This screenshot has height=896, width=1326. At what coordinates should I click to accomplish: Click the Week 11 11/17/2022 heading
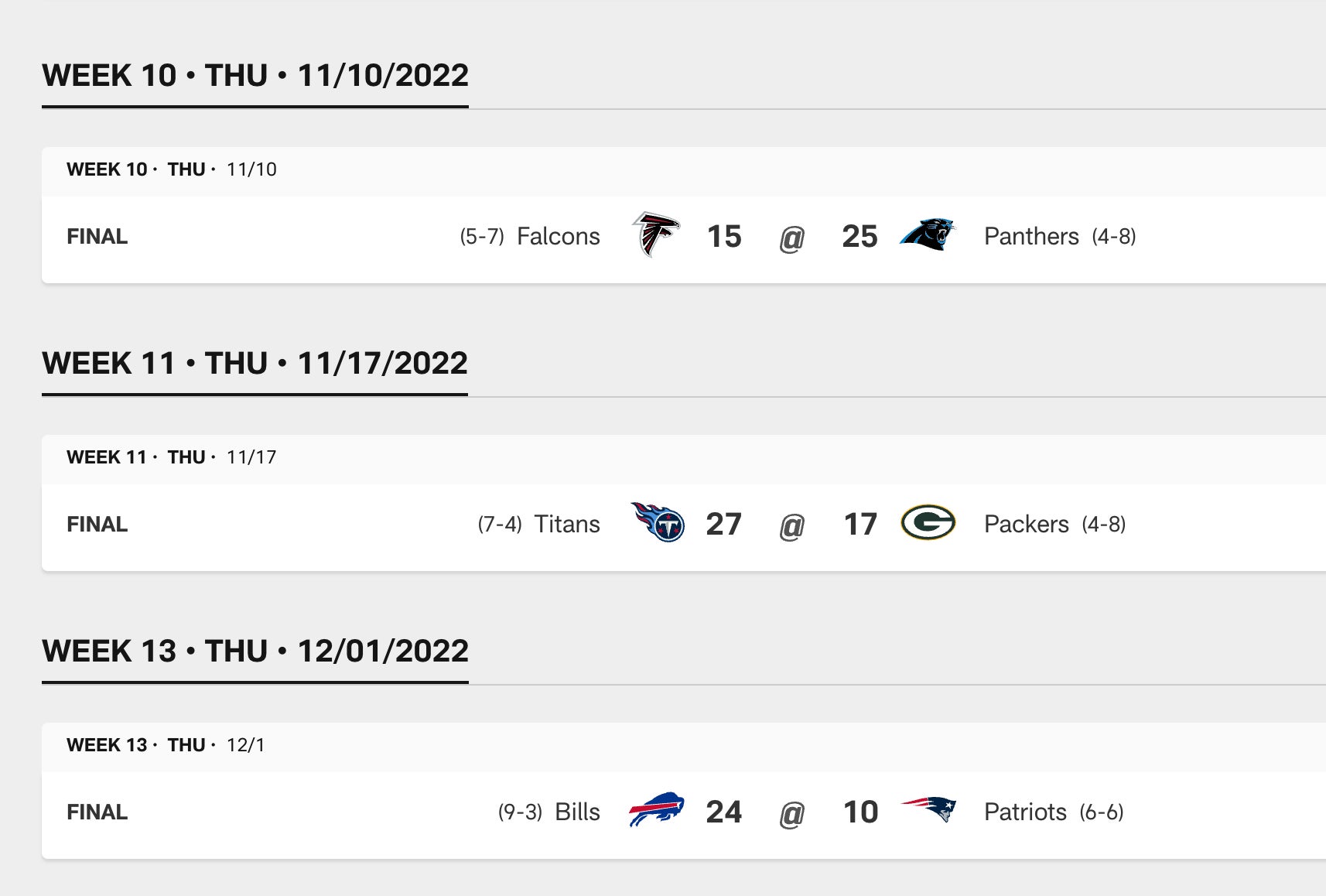[255, 364]
